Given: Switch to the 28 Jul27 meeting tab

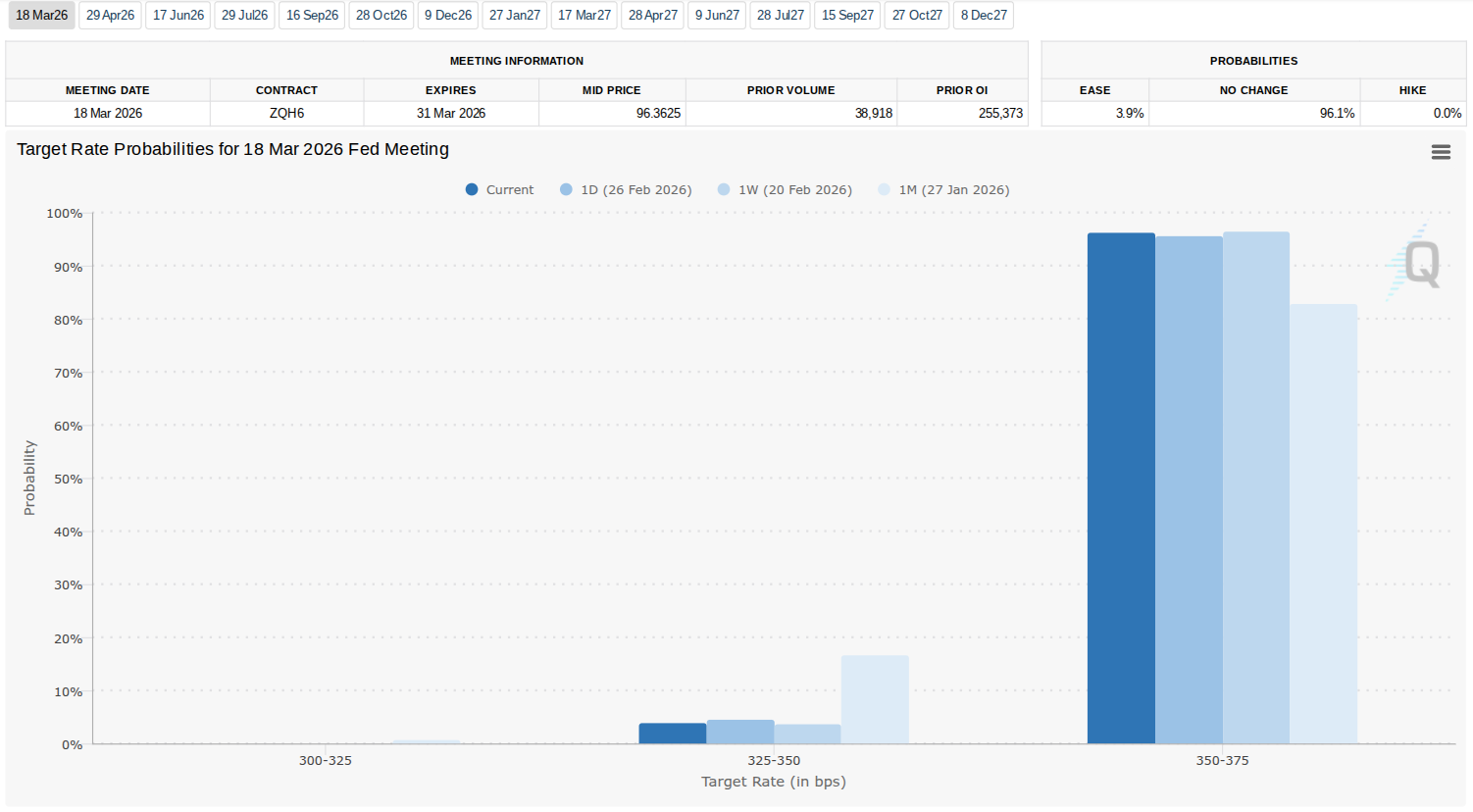Looking at the screenshot, I should 781,16.
